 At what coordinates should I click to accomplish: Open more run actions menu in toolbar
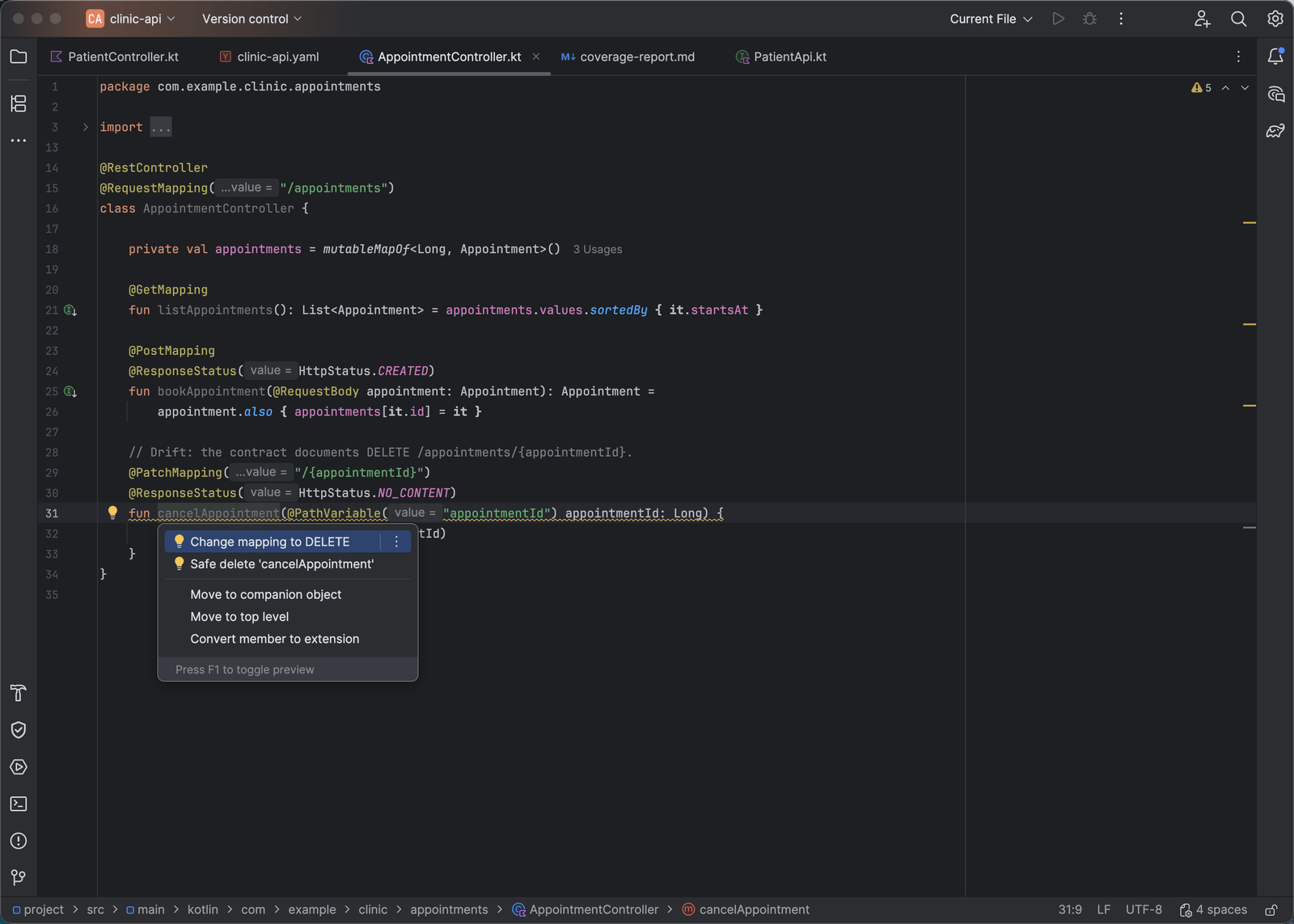coord(1121,19)
